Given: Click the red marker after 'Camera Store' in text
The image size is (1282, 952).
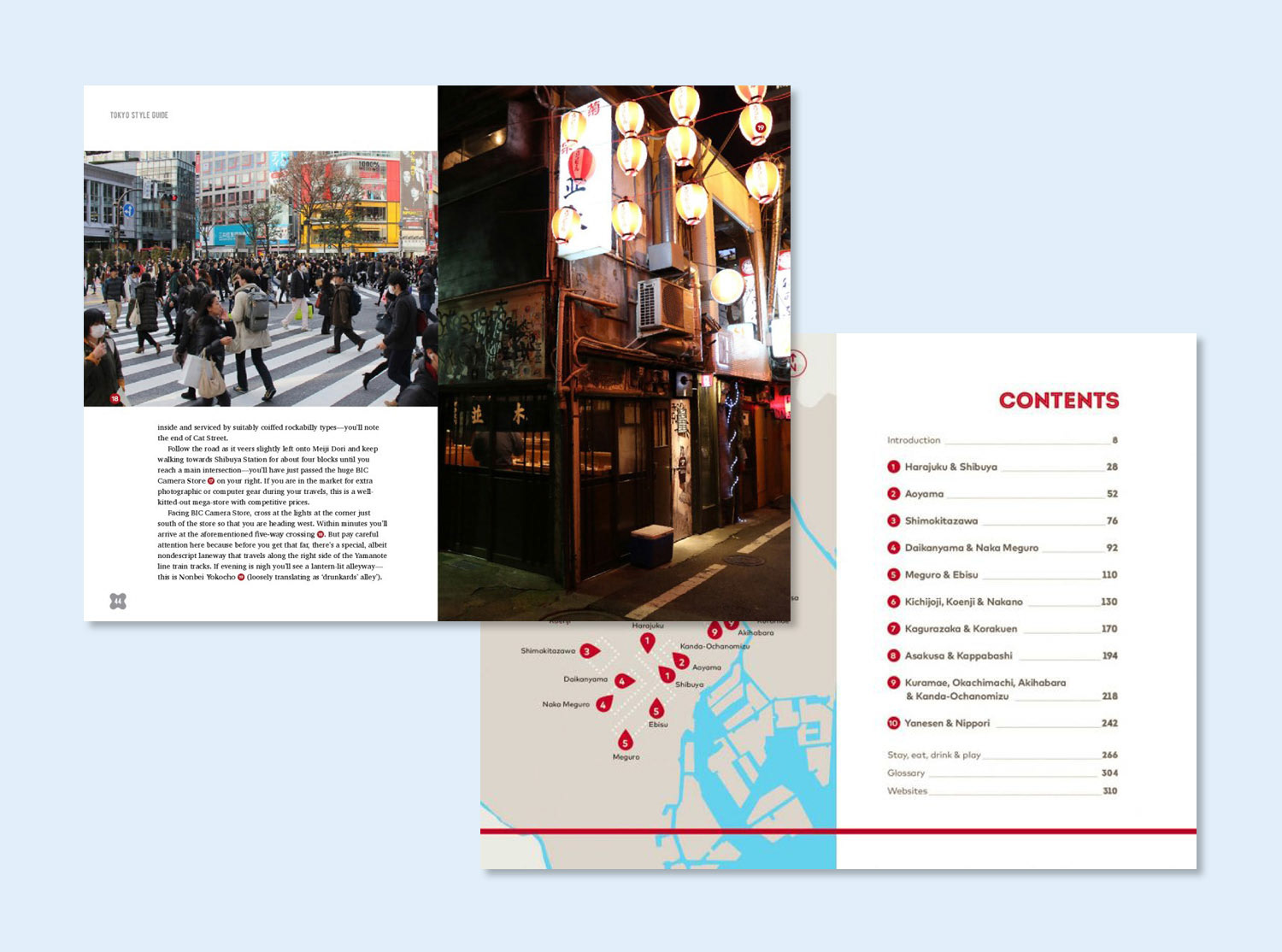Looking at the screenshot, I should click(x=211, y=481).
